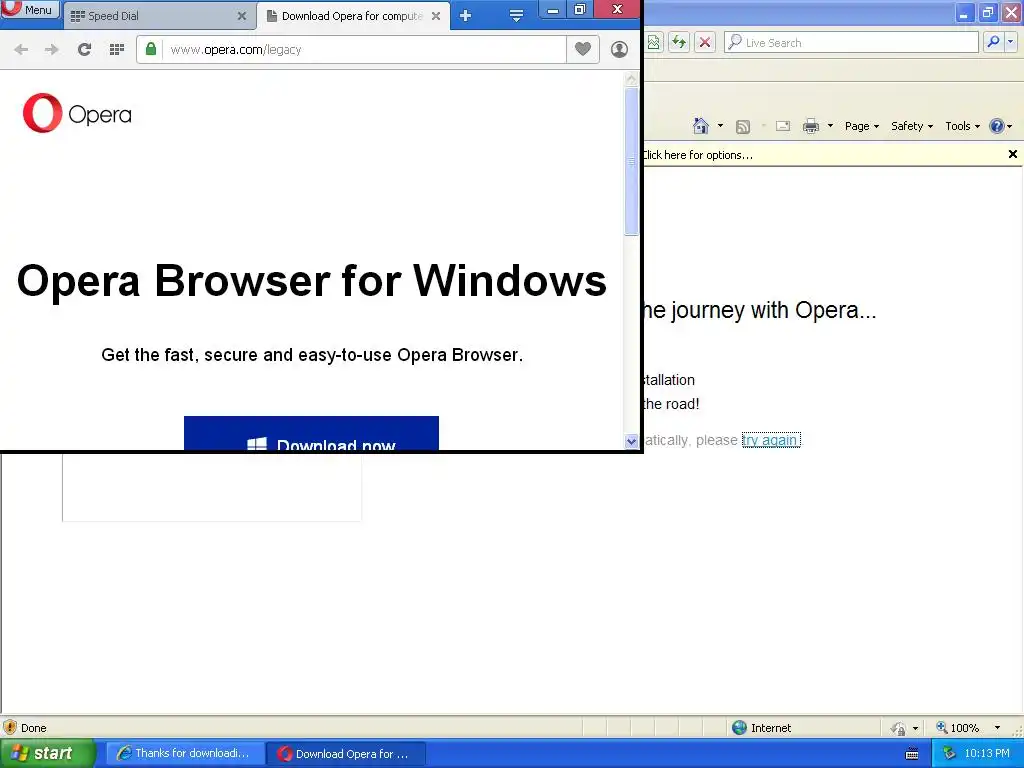The height and width of the screenshot is (768, 1024).
Task: Go Home in Internet Explorer
Action: tap(701, 126)
